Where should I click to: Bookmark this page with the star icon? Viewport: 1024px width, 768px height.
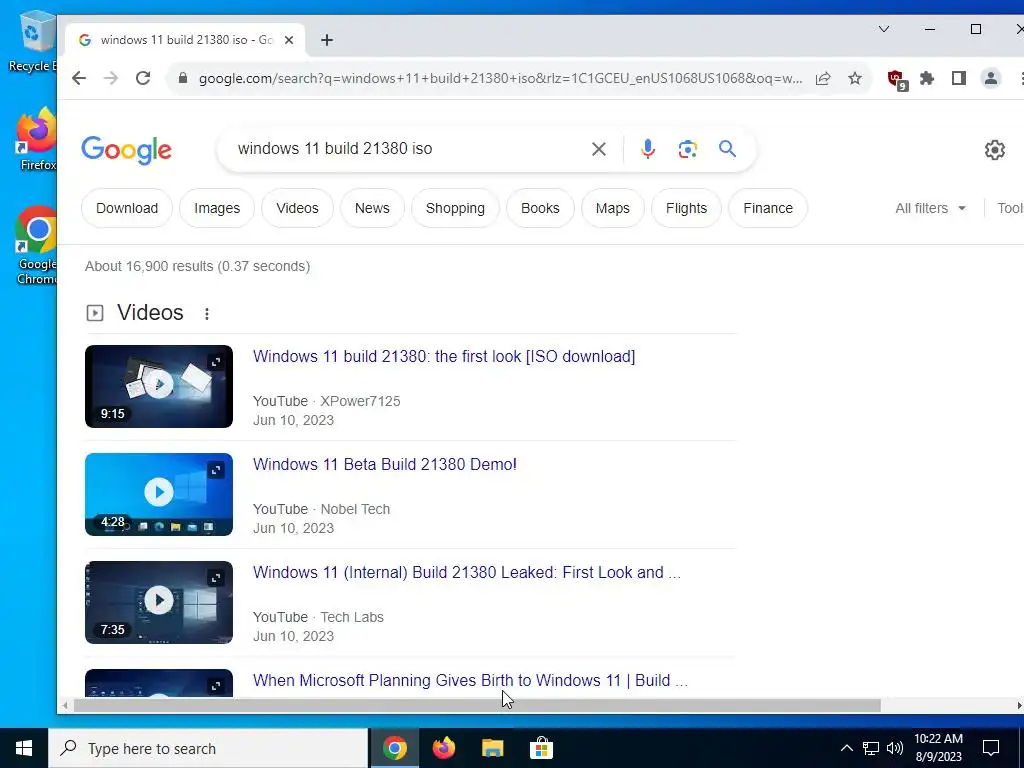pos(855,78)
